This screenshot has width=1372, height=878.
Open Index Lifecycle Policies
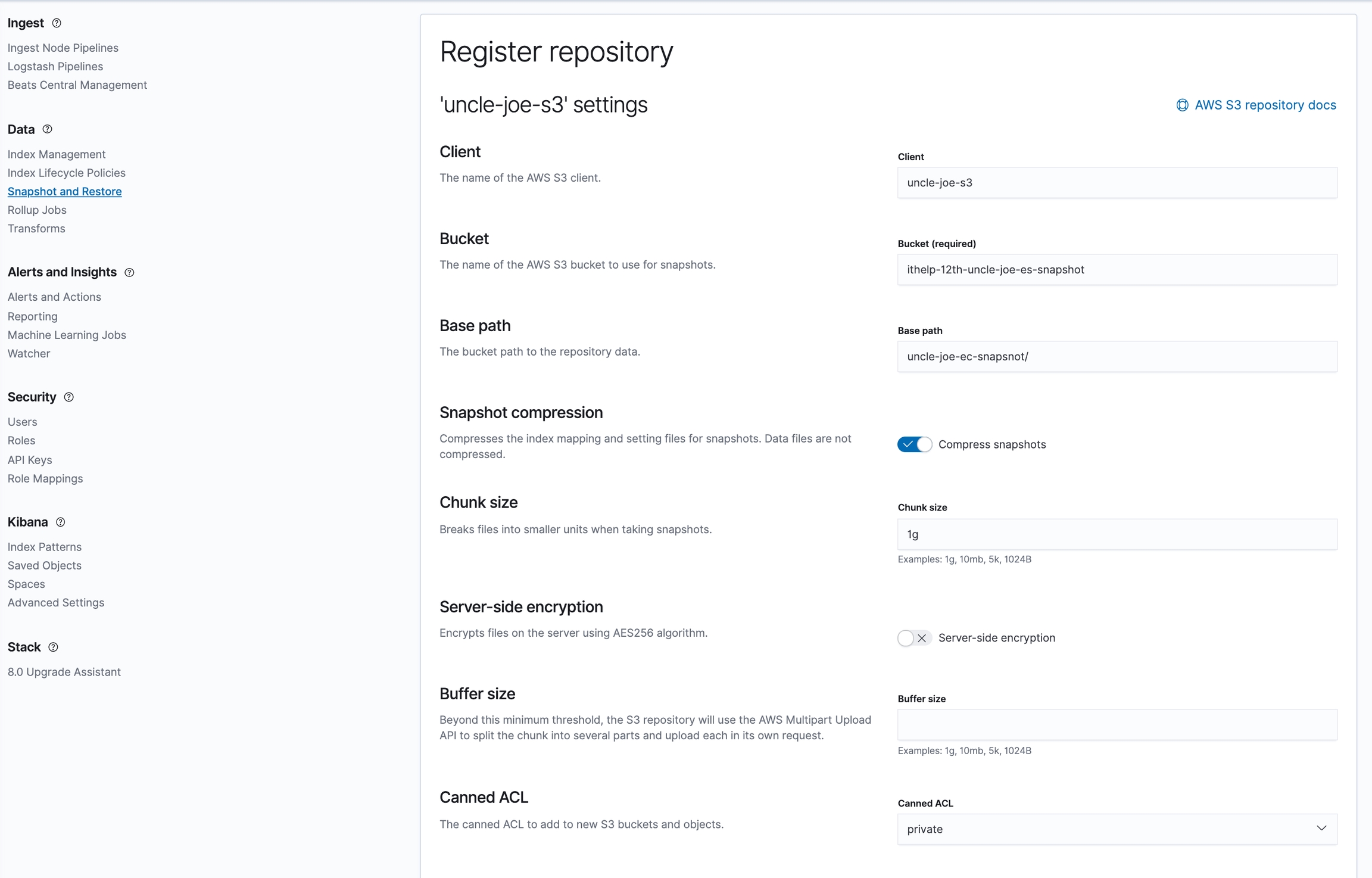[x=66, y=173]
